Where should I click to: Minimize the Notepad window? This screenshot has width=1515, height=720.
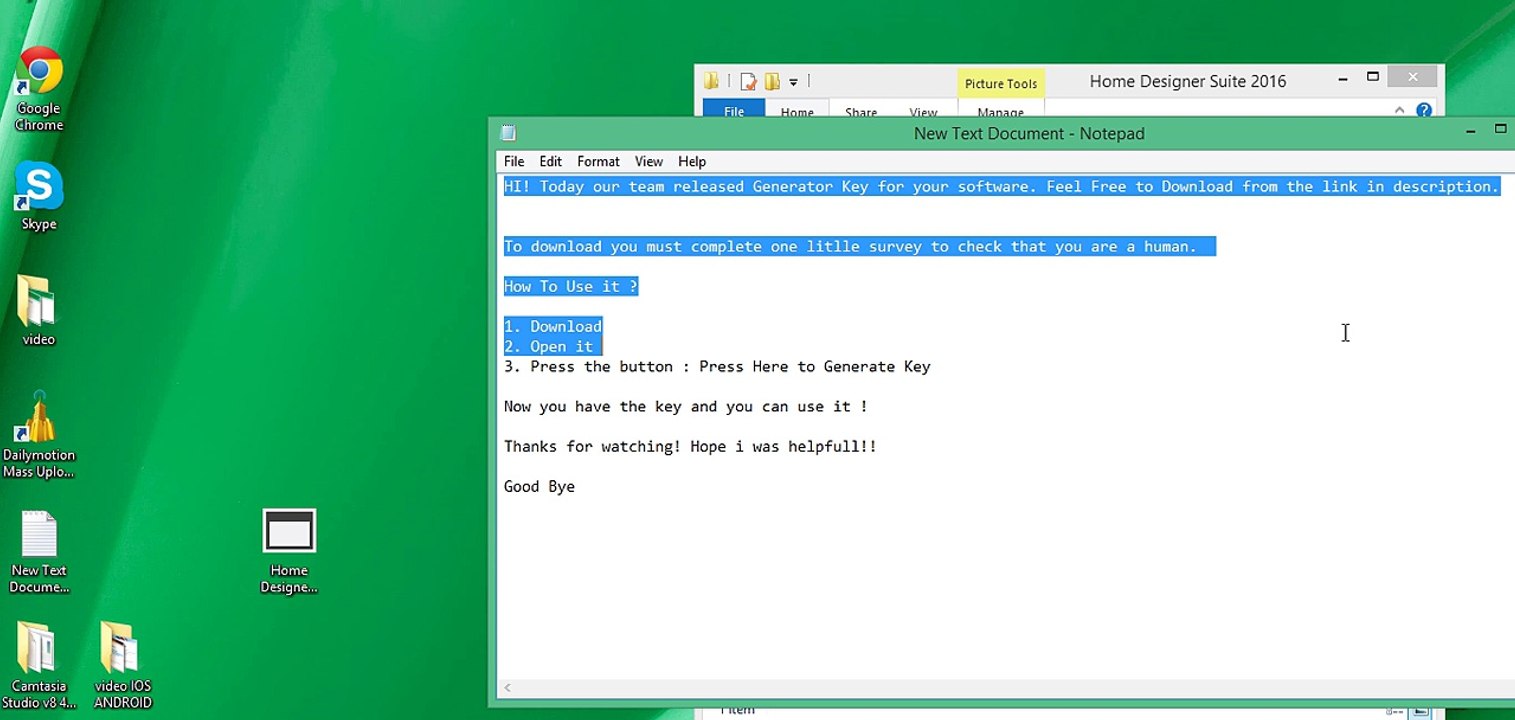pos(1470,131)
